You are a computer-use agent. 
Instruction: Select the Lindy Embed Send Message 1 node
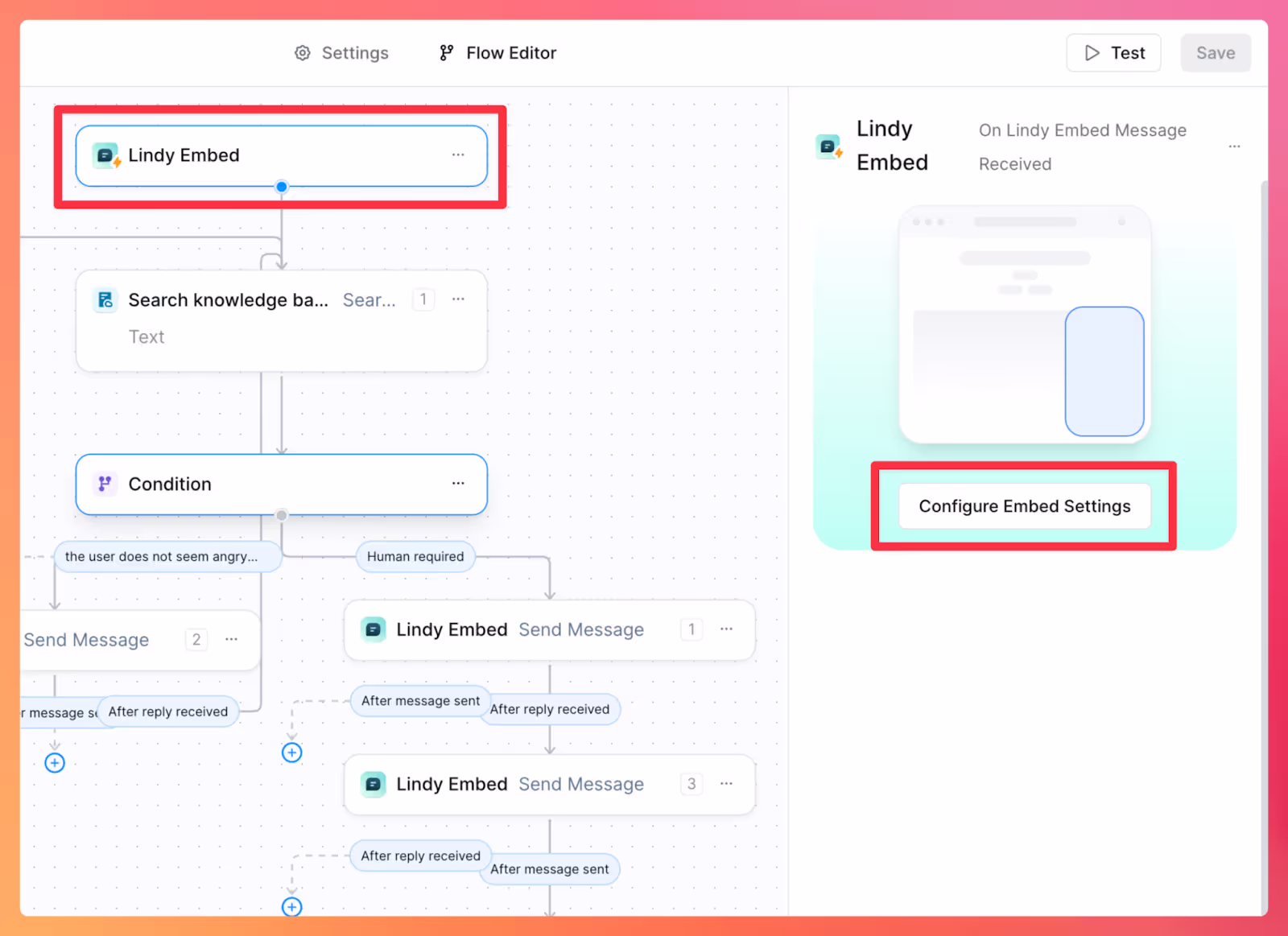click(x=550, y=630)
